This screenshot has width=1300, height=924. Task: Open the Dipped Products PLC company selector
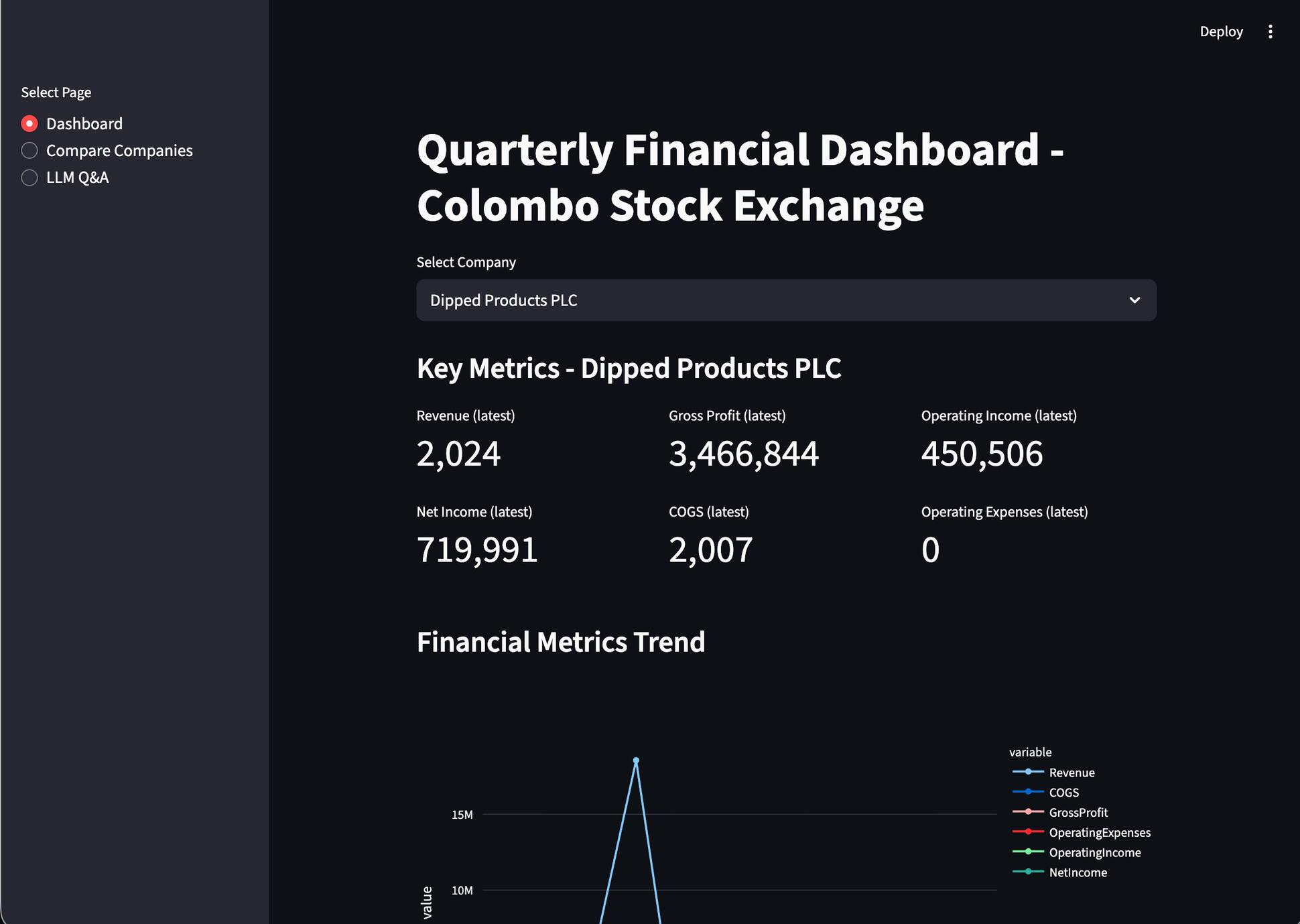click(785, 300)
